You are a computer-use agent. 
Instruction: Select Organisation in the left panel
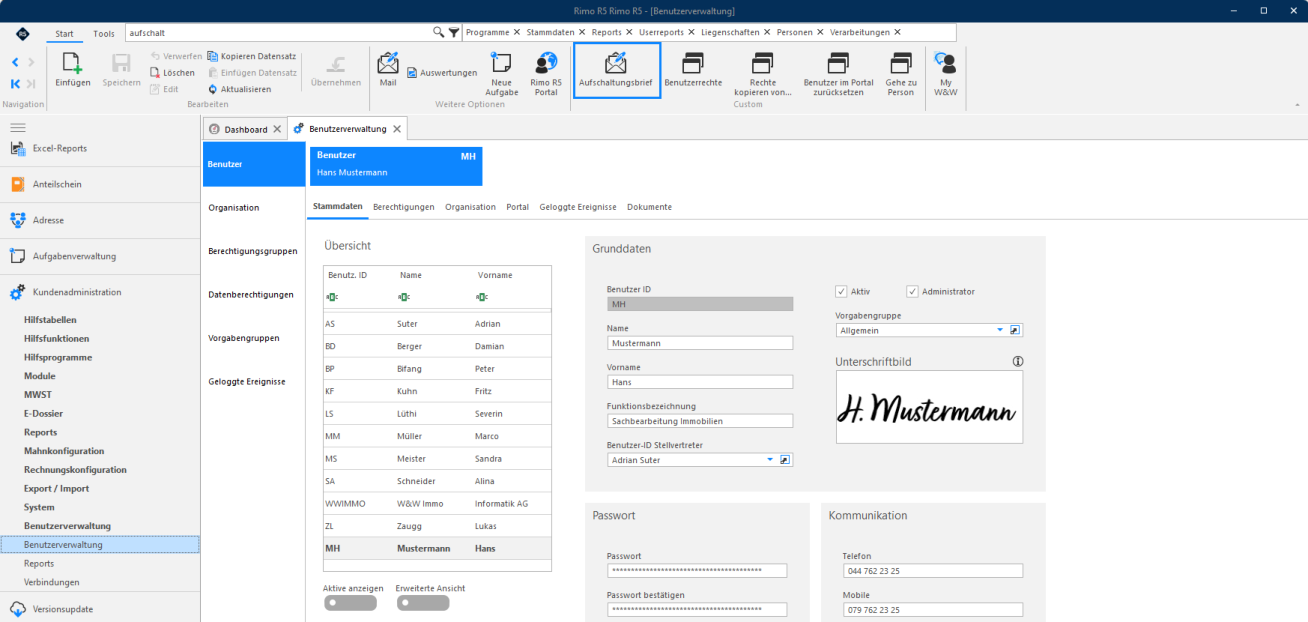(234, 208)
